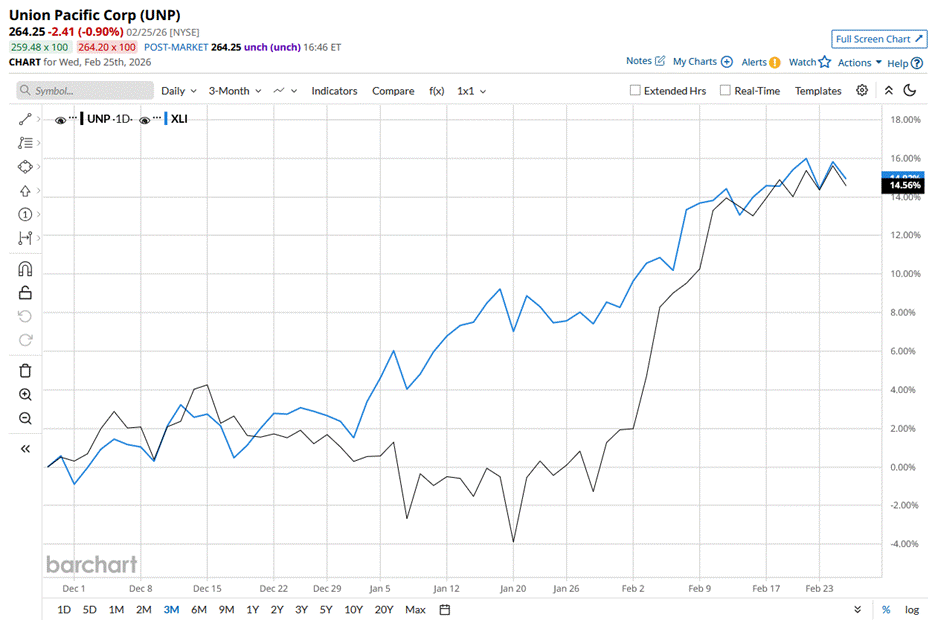
Task: Toggle the magnet snap mode
Action: [x=25, y=269]
